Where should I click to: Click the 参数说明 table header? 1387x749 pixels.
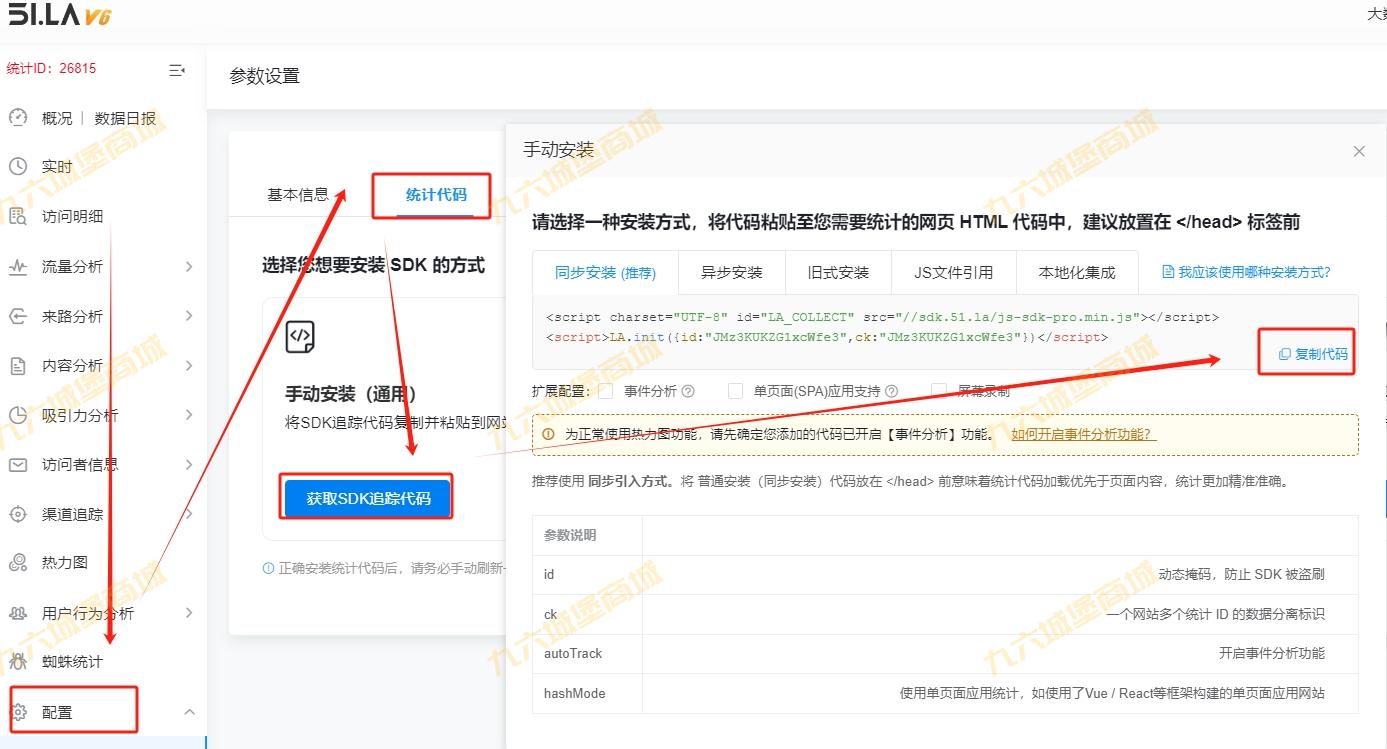[x=570, y=536]
